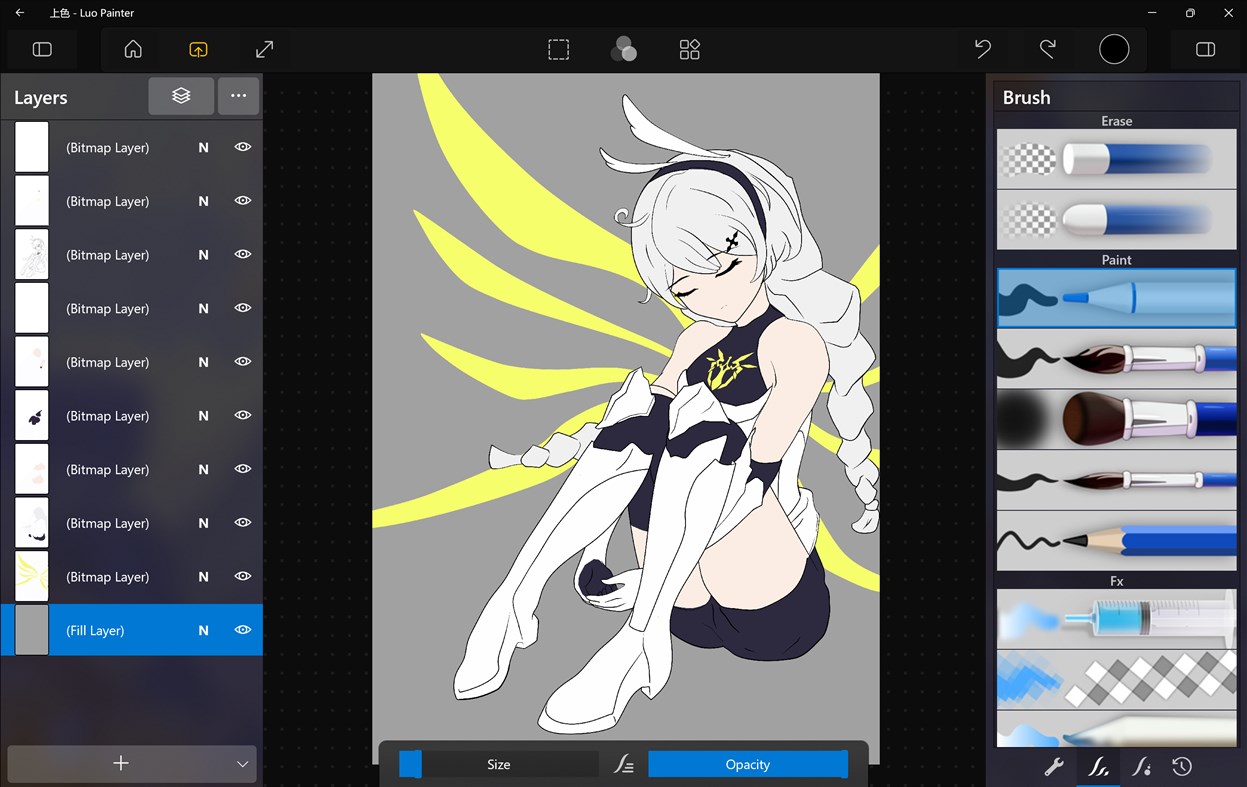
Task: Toggle visibility of the topmost Bitmap Layer
Action: click(242, 147)
